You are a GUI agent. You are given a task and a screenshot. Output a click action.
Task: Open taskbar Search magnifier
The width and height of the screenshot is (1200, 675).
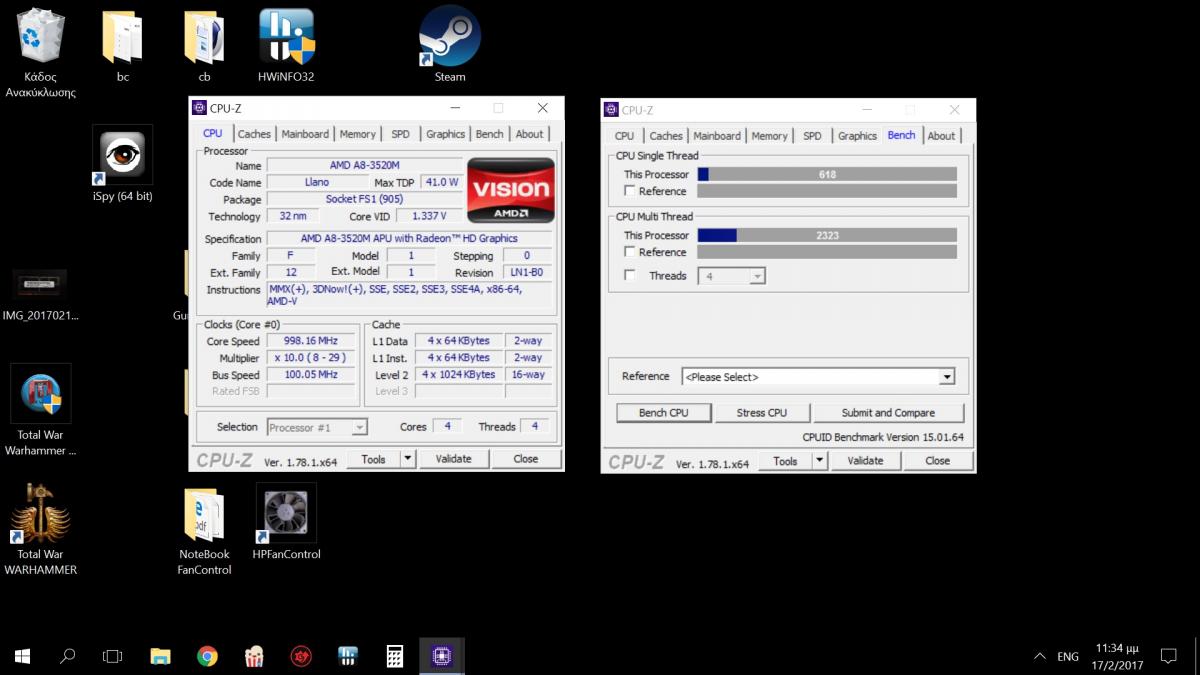(68, 656)
